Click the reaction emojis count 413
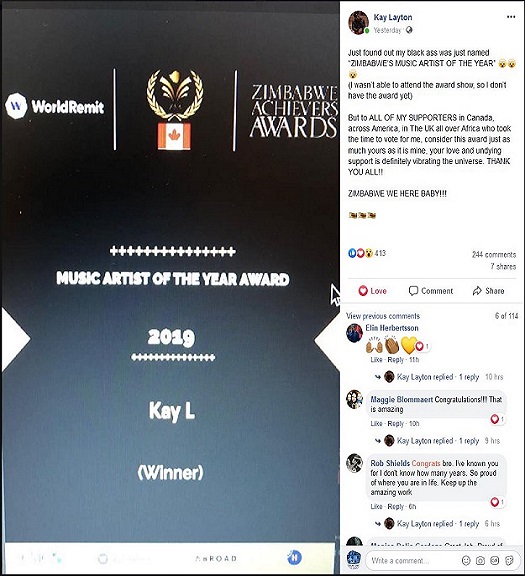Screen dimensions: 525x576 coord(367,253)
